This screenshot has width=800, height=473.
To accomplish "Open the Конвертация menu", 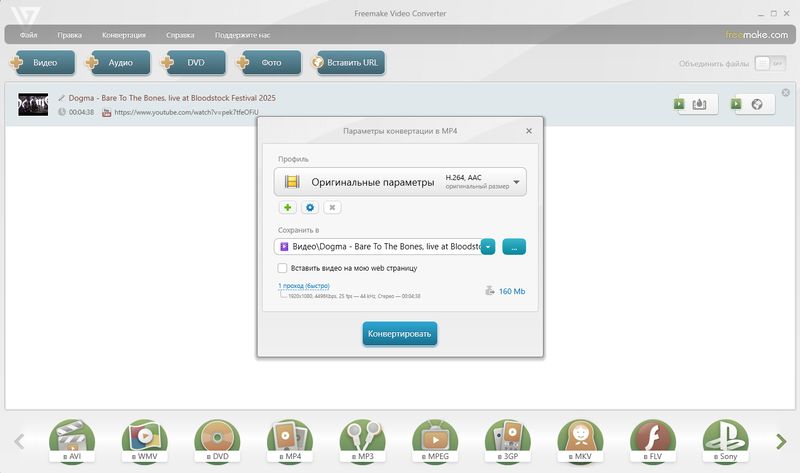I will [124, 34].
